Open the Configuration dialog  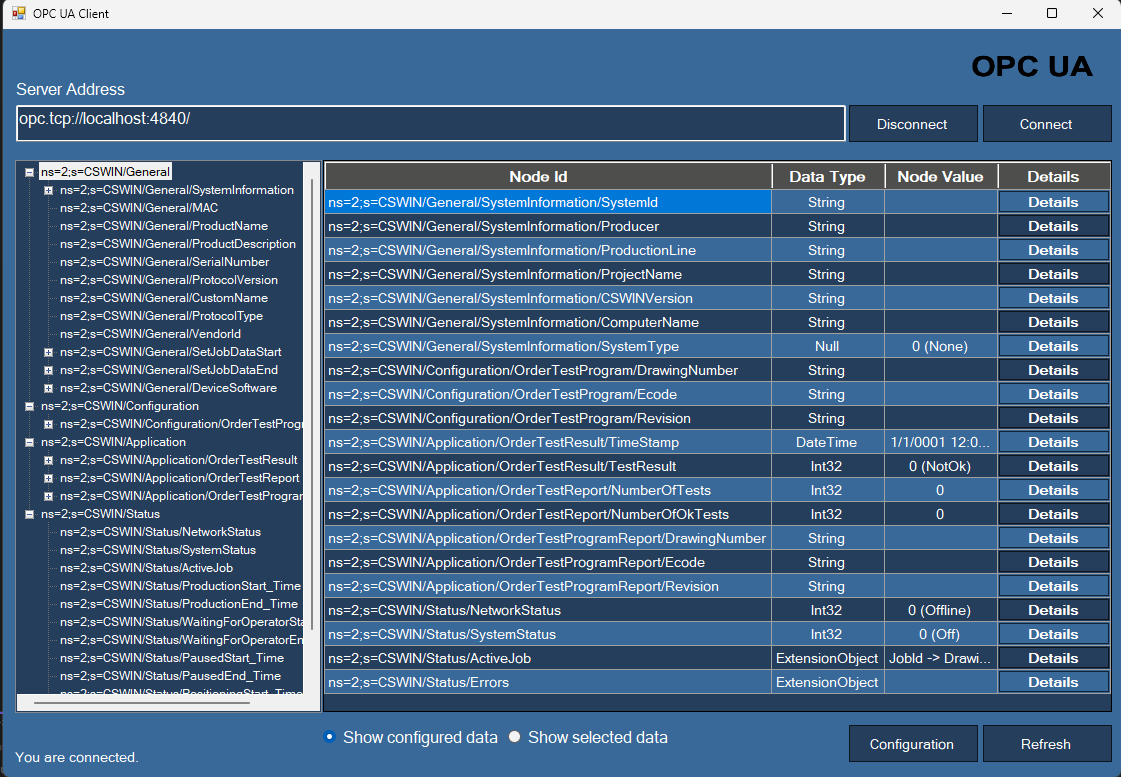point(913,744)
